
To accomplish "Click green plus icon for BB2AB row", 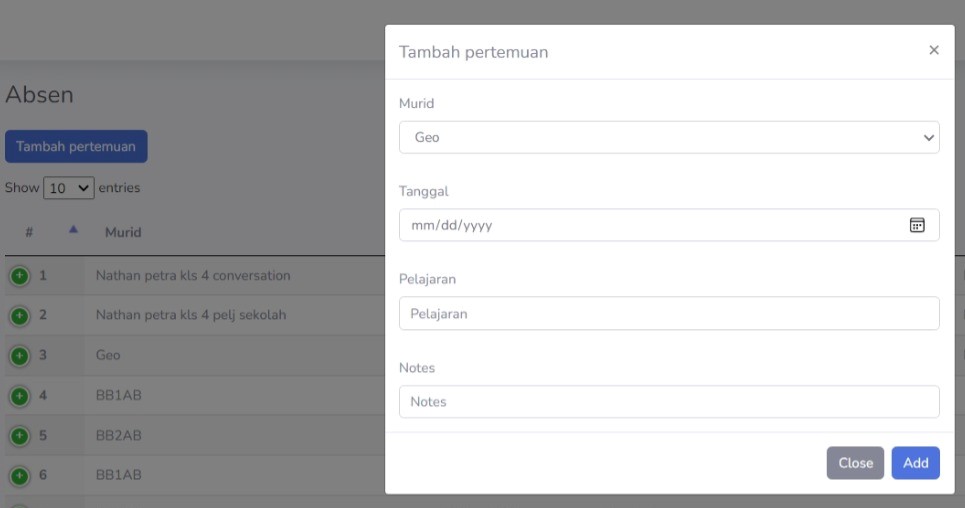I will tap(19, 436).
